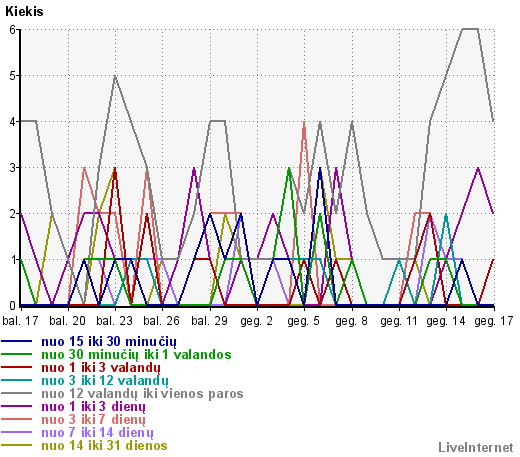Select legend entry 'nuo 15 iki 30 minučių'
This screenshot has width=520, height=457.
click(109, 342)
